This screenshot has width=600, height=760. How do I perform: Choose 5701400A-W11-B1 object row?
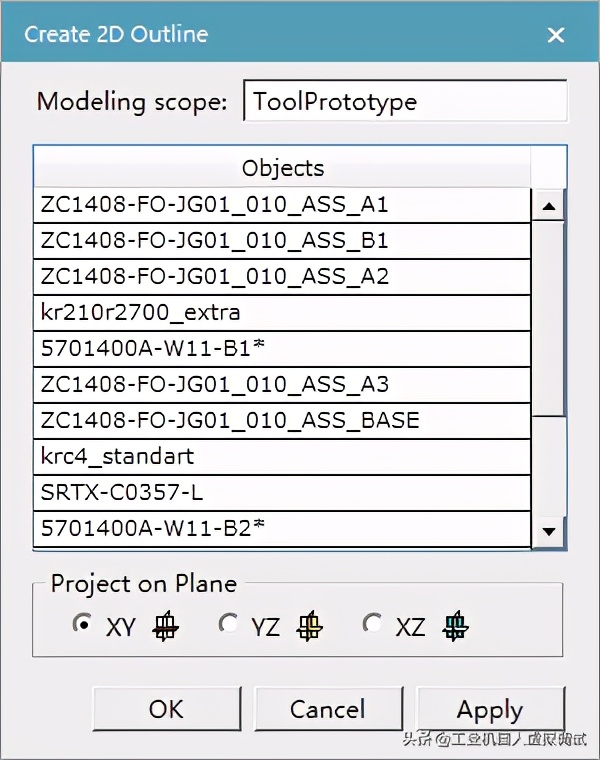tap(282, 348)
